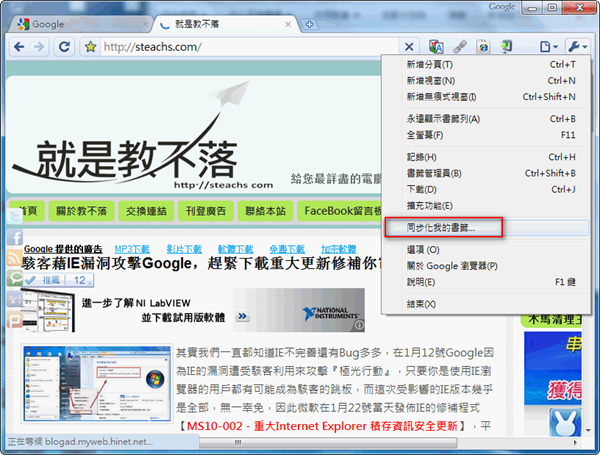
Task: Click green chat bubble sidebar icon
Action: click(x=15, y=278)
